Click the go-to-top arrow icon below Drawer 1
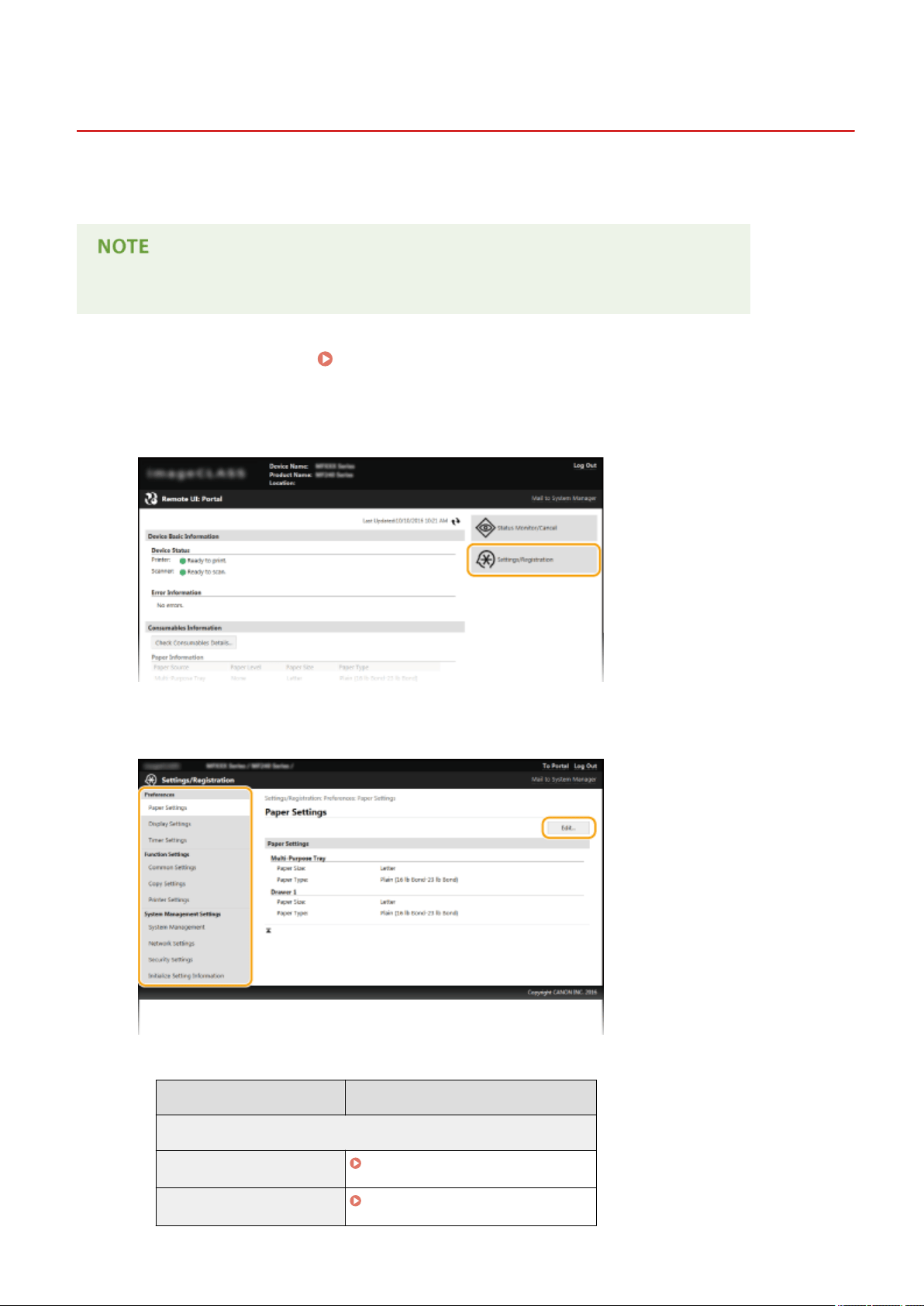 pos(269,930)
